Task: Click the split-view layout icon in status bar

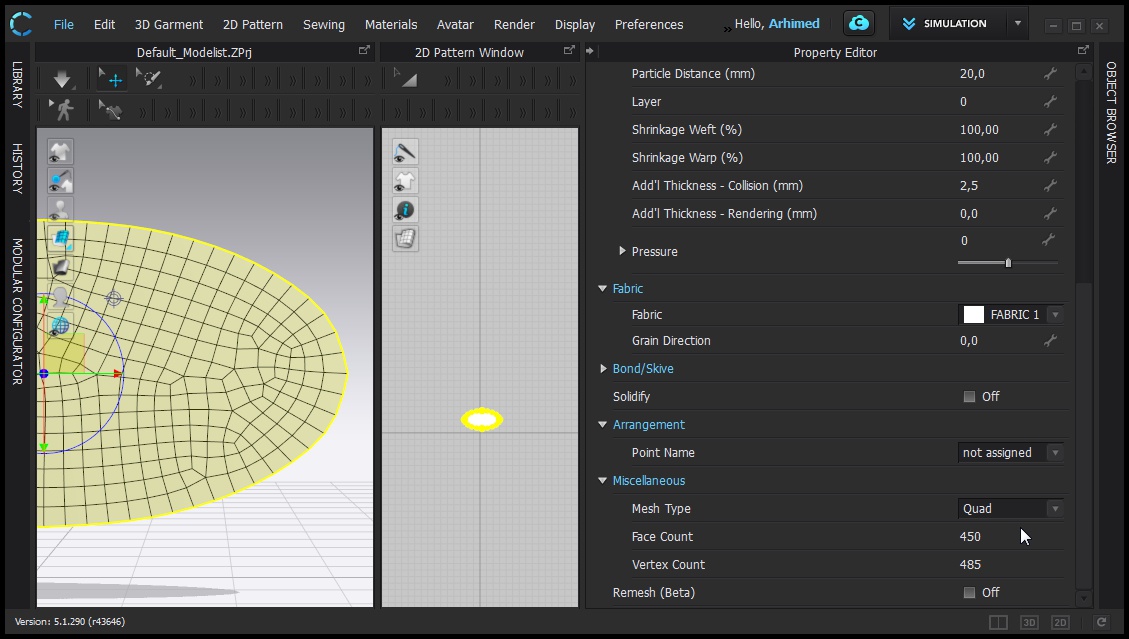Action: (x=998, y=622)
